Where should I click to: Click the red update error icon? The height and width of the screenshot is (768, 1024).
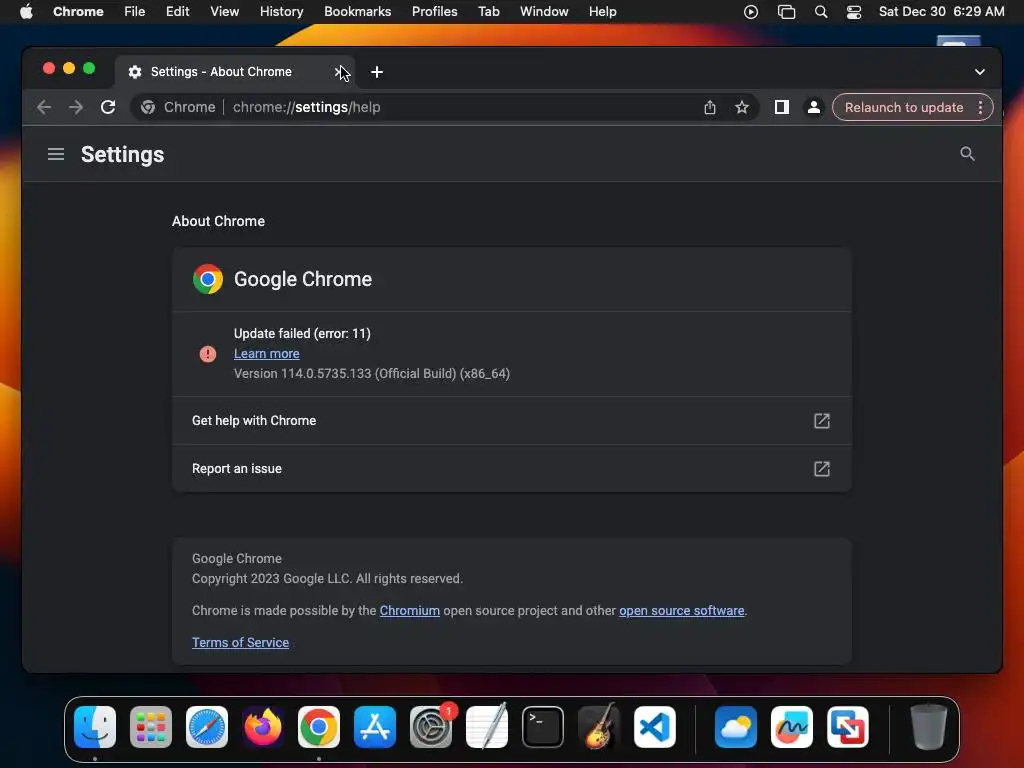coord(208,353)
